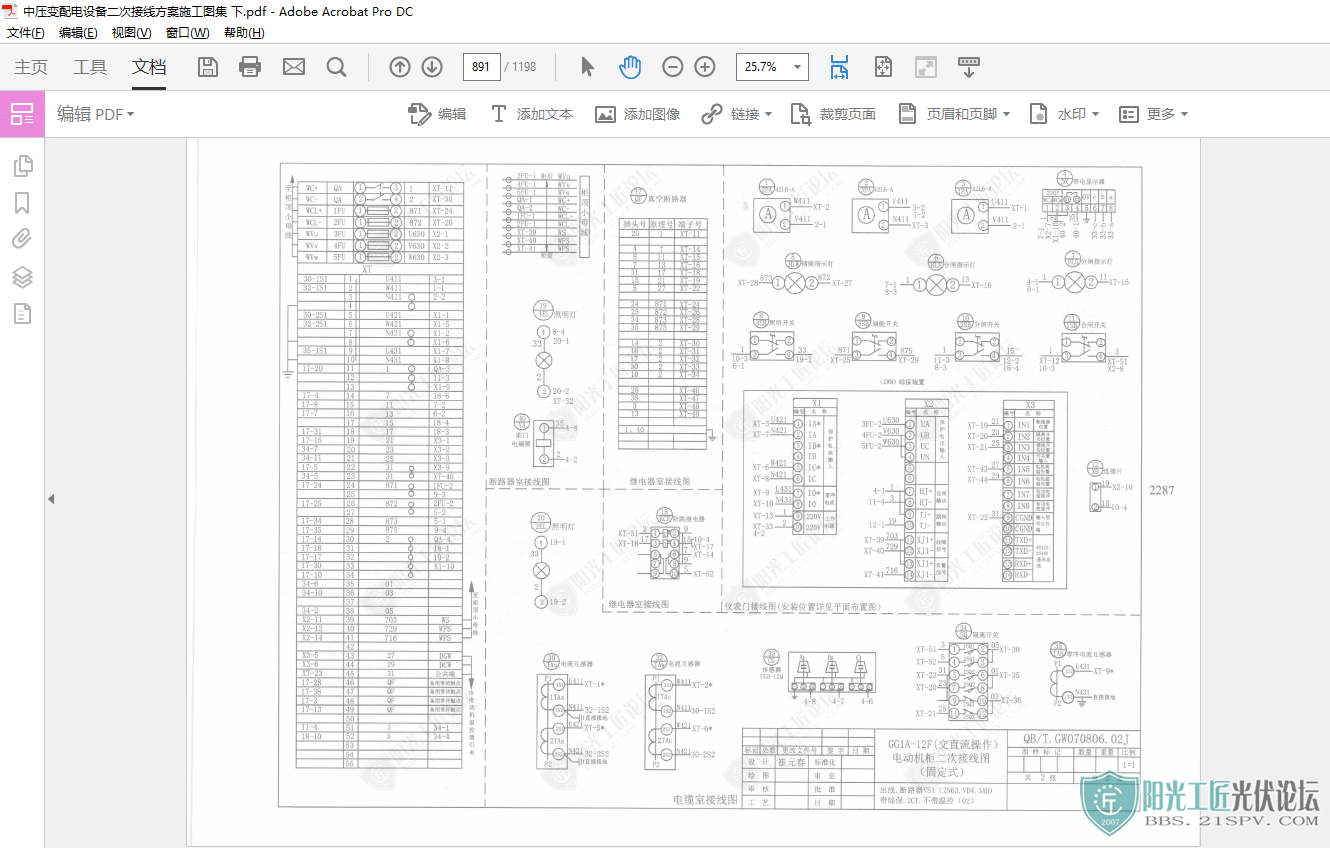Open the Find text magnifier icon
This screenshot has width=1330, height=848.
pyautogui.click(x=337, y=67)
